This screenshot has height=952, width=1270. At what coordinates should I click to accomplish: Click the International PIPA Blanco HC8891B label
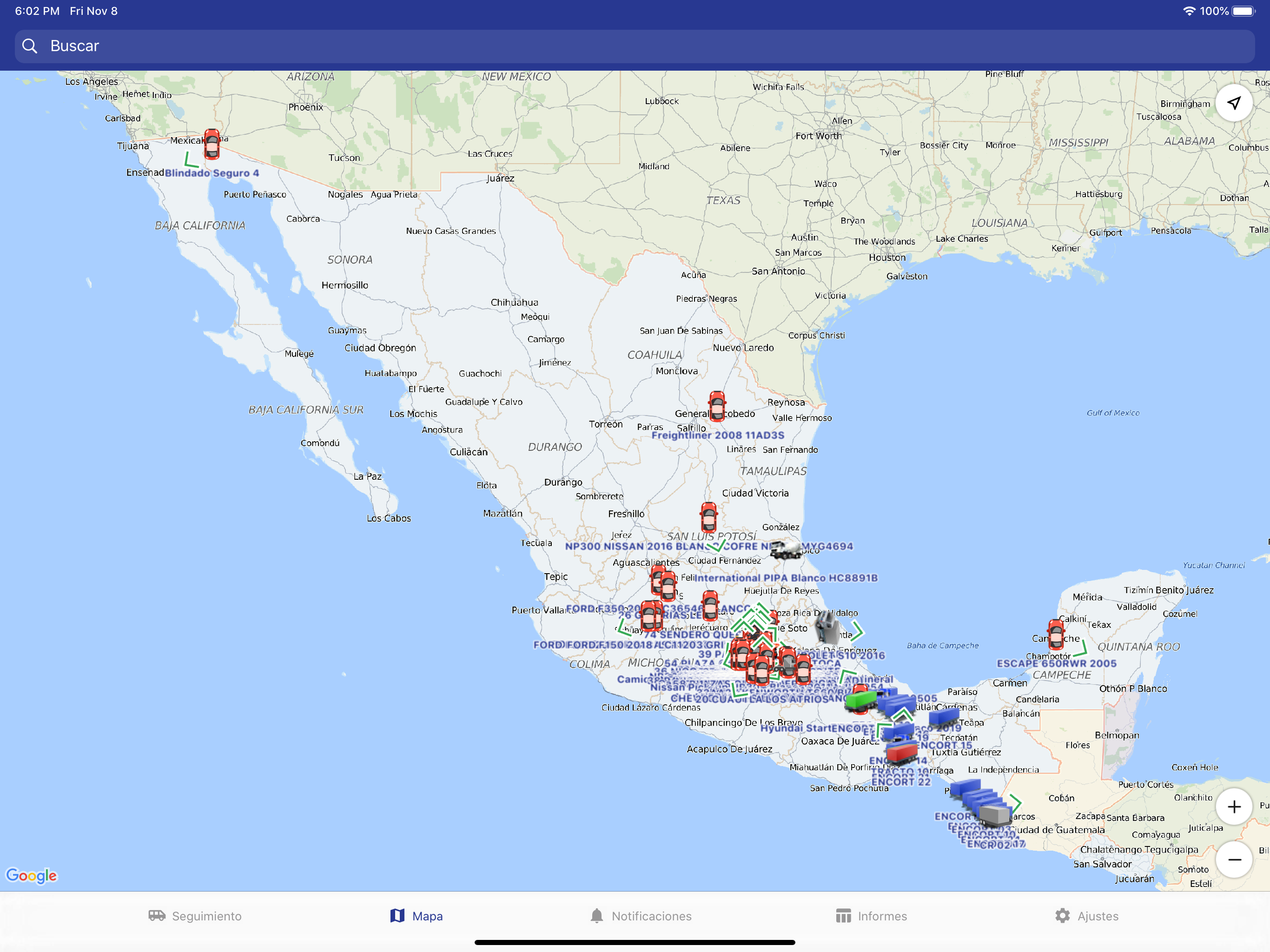[x=786, y=578]
